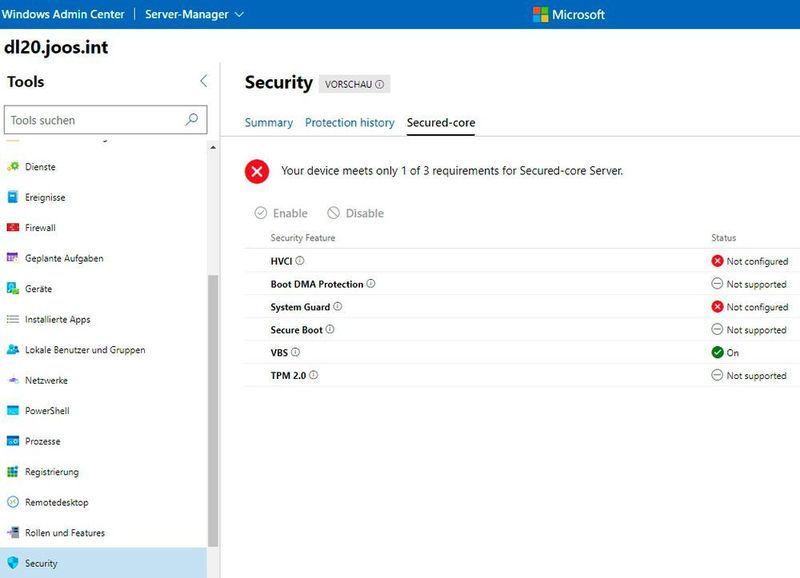The image size is (800, 578).
Task: Select the Boot DMA Protection row
Action: point(522,284)
